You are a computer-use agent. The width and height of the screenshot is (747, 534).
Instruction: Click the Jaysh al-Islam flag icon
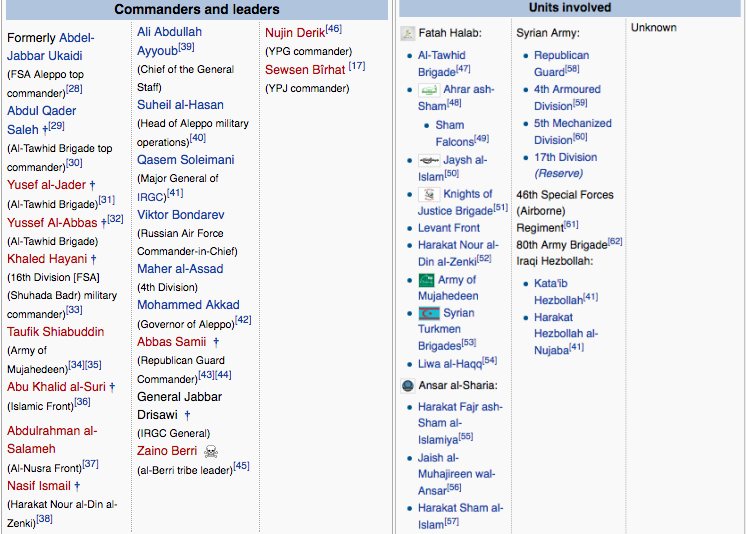click(x=429, y=161)
